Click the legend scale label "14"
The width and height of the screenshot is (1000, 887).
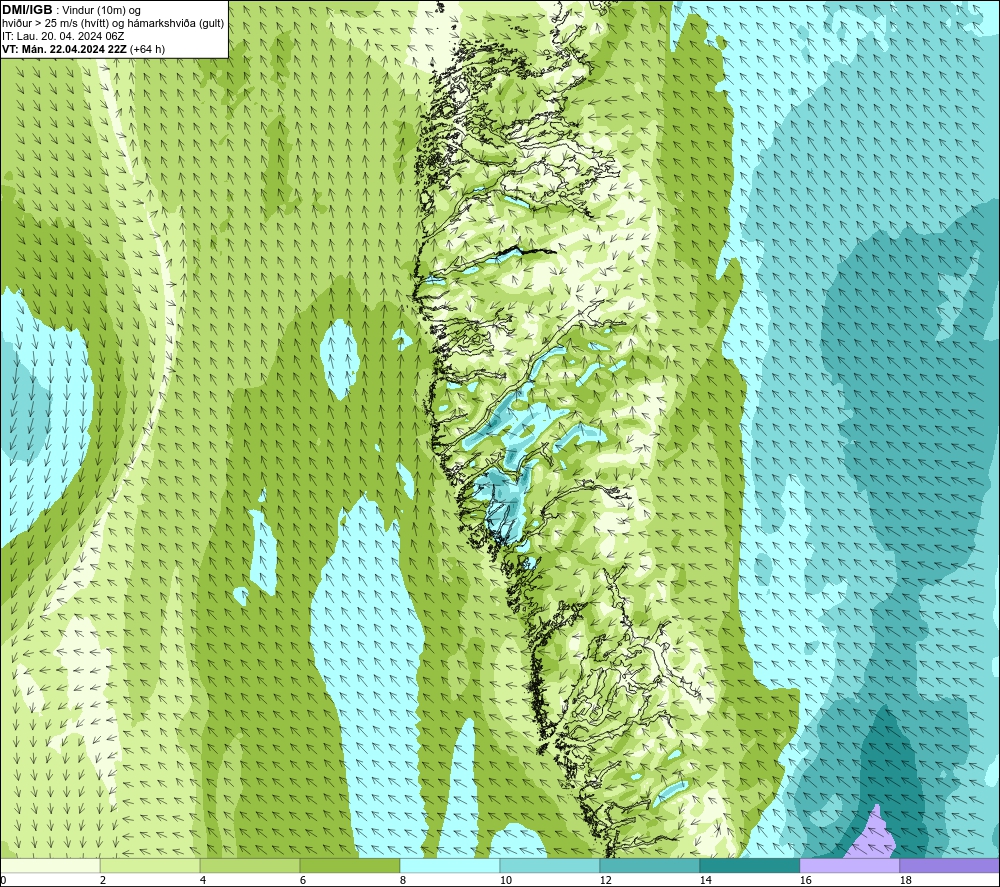tap(705, 880)
